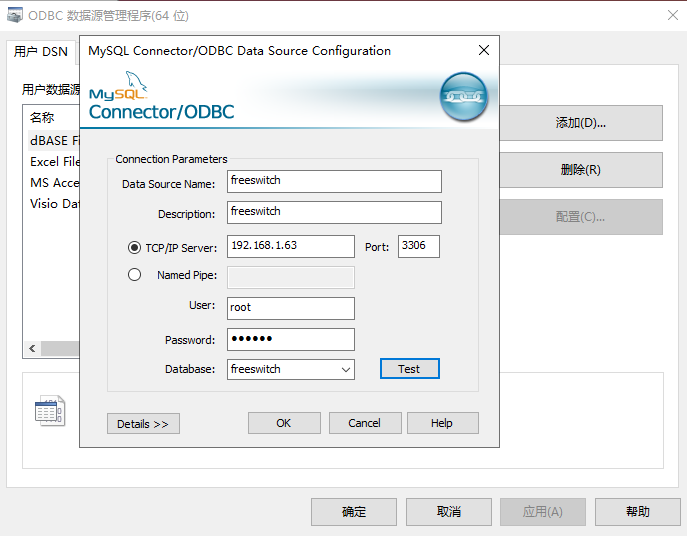Viewport: 687px width, 536px height.
Task: Select the Excel Files data source row
Action: tap(53, 162)
